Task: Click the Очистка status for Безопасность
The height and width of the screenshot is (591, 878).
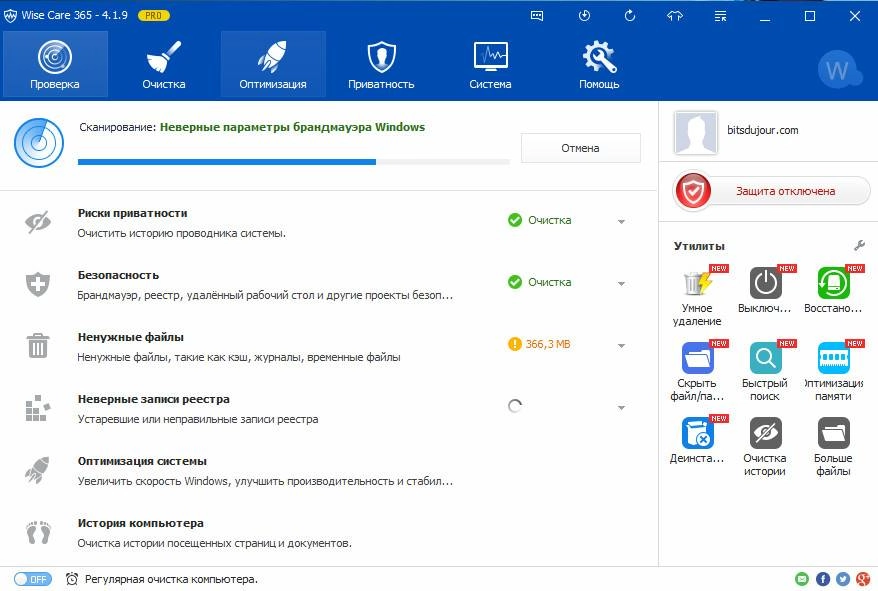Action: pyautogui.click(x=549, y=282)
